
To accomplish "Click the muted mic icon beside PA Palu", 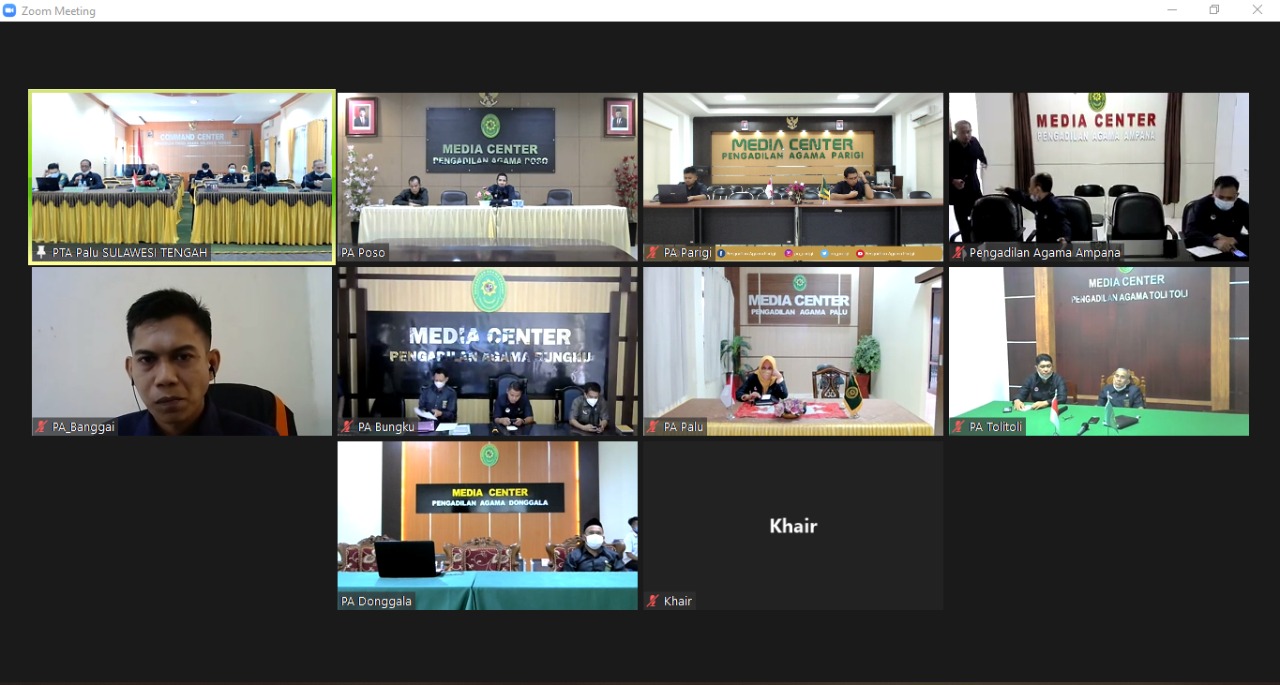I will (653, 427).
